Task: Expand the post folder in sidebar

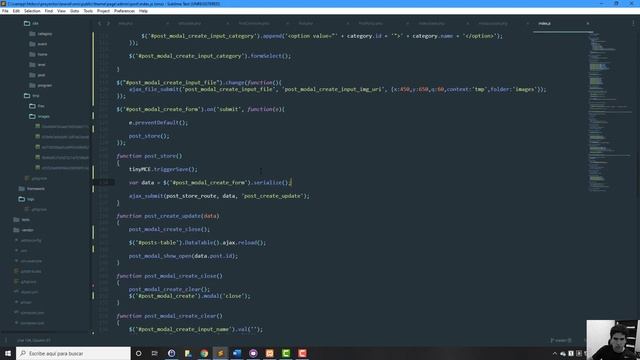Action: point(37,75)
